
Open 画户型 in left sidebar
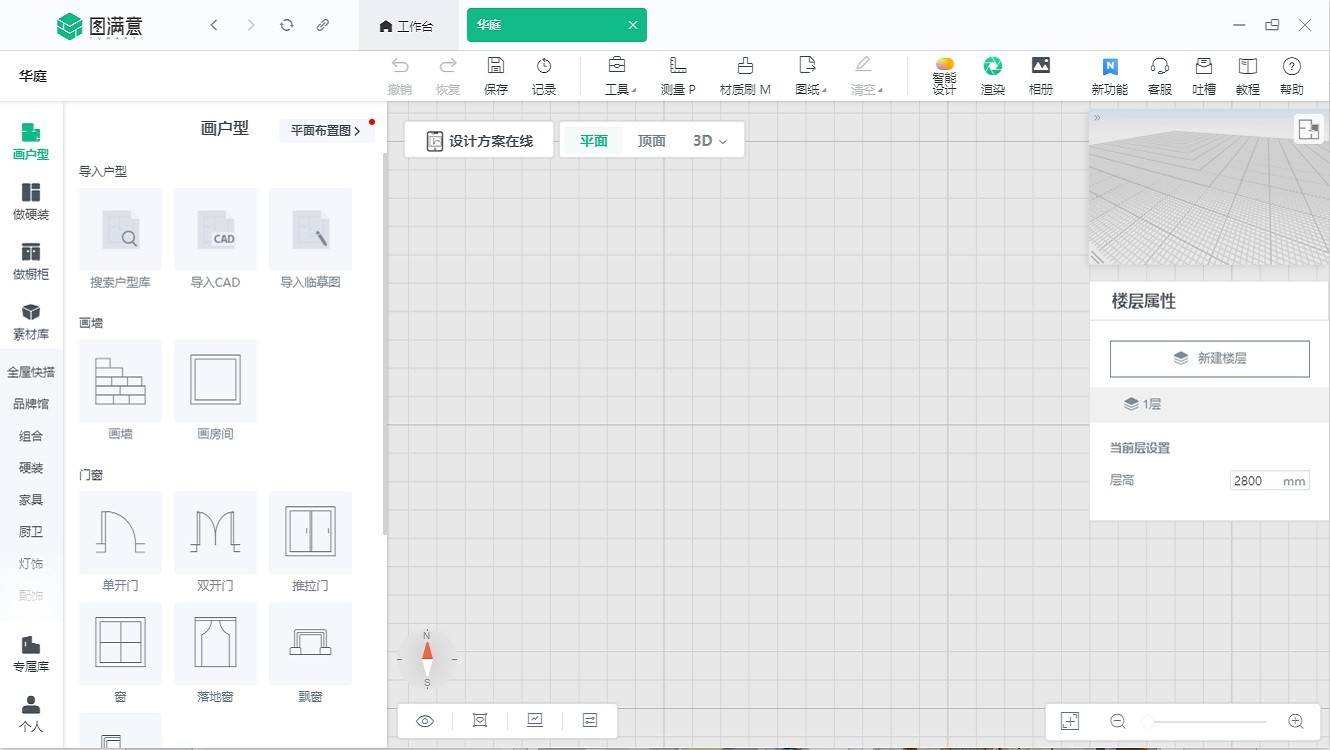[31, 141]
